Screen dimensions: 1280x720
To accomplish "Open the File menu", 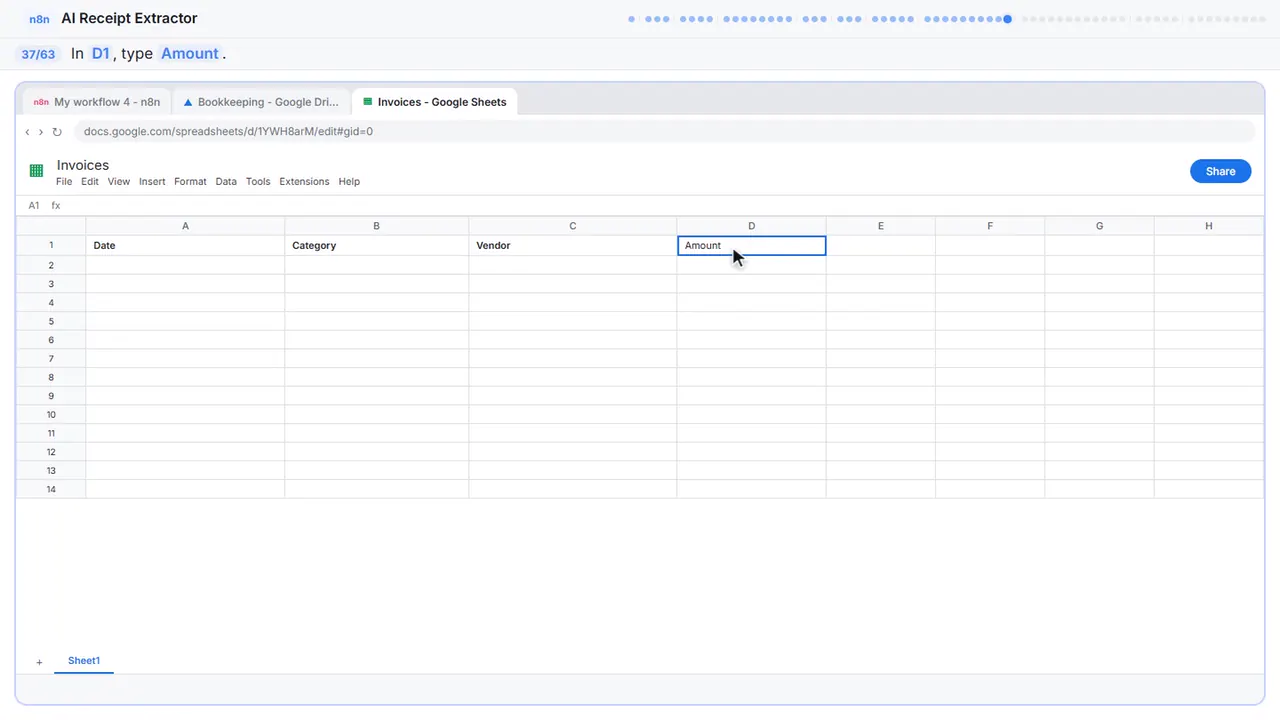I will (64, 182).
